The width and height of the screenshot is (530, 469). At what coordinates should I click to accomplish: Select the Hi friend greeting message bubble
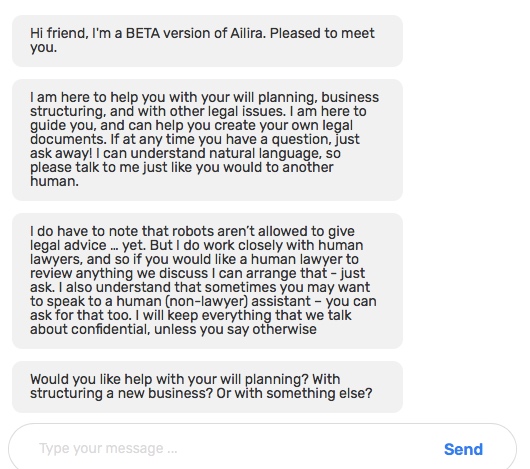tap(208, 41)
